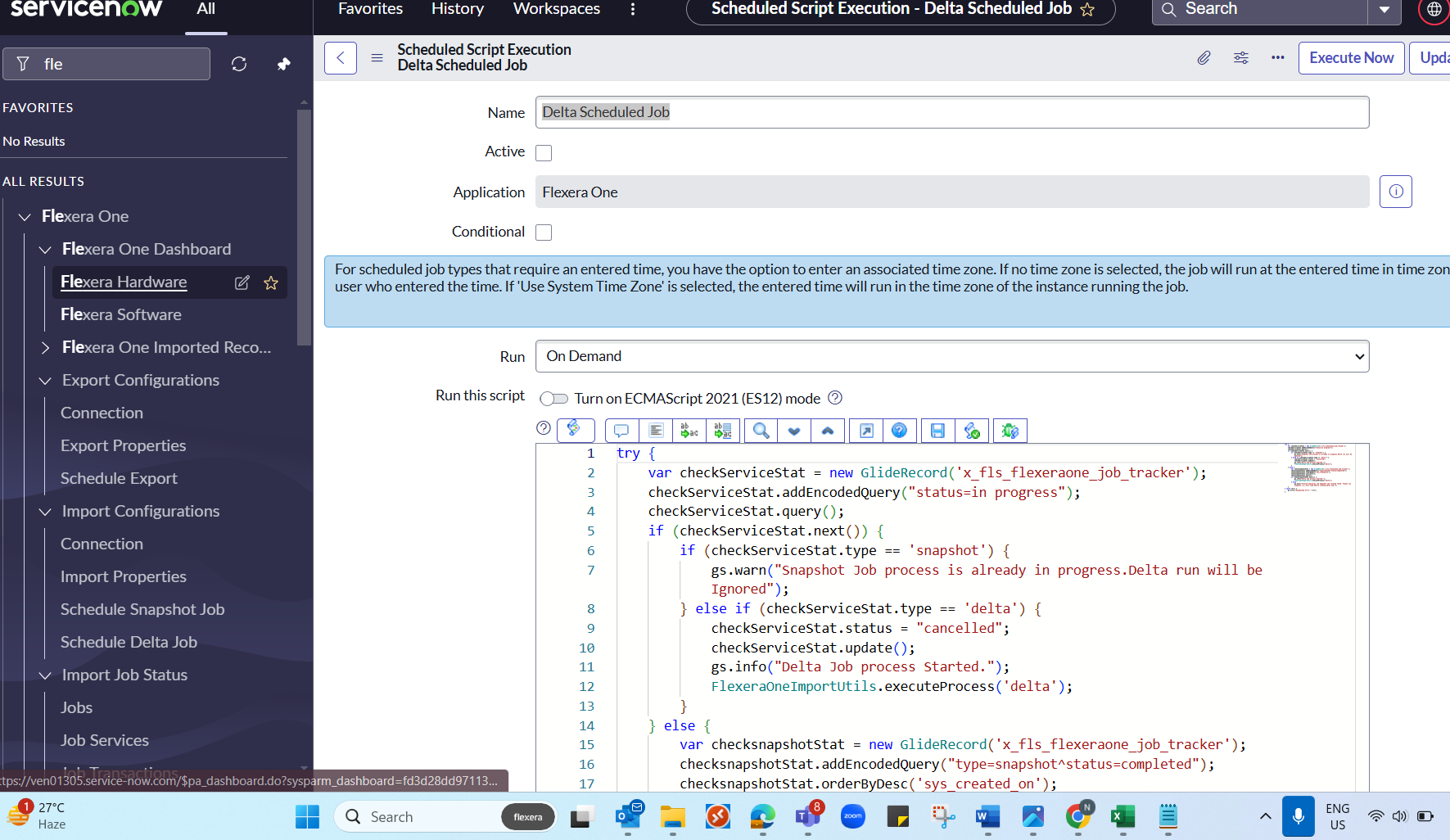
Task: Check the Conditional checkbox
Action: pos(544,233)
